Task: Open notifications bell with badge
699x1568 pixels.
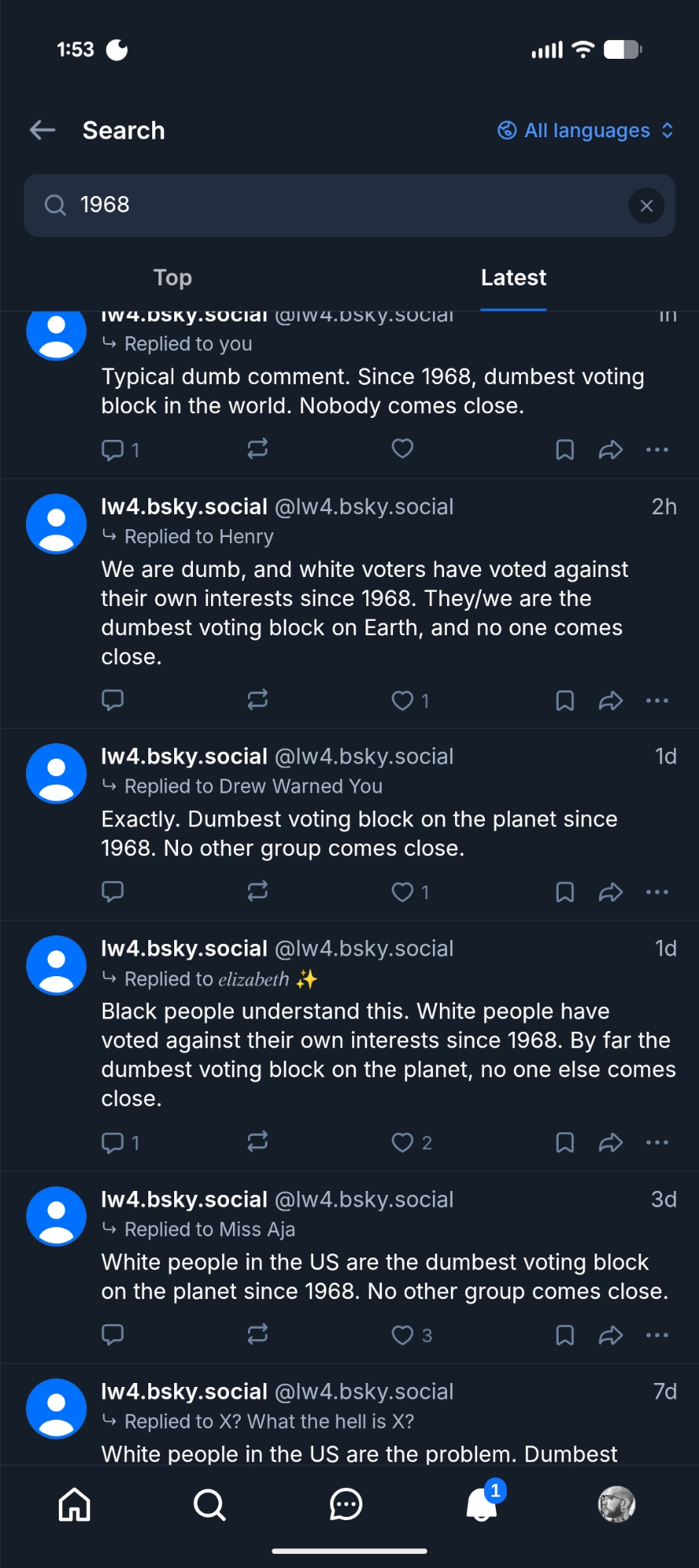Action: click(482, 1504)
